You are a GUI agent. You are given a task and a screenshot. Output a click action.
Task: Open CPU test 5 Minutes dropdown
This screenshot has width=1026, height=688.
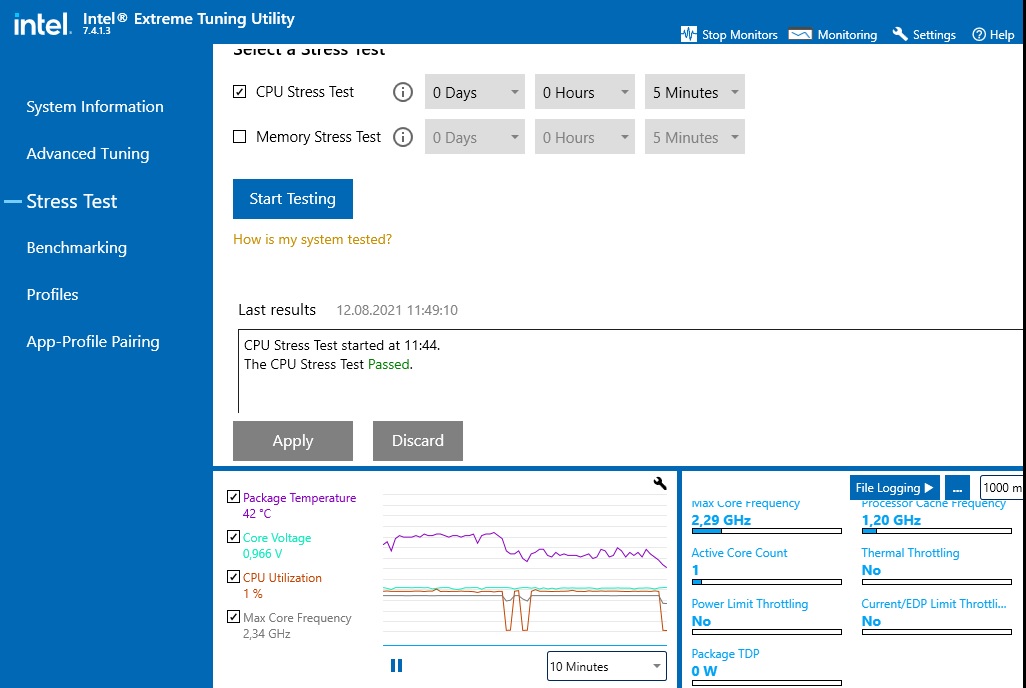(694, 92)
